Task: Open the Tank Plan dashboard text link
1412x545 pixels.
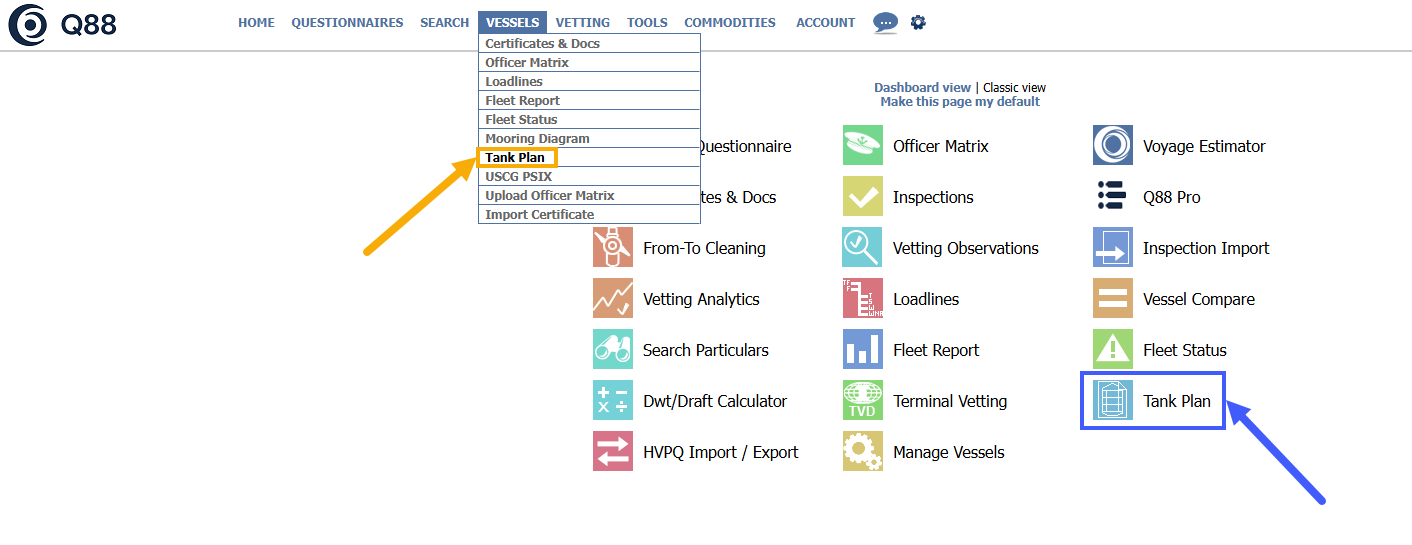Action: (1177, 401)
